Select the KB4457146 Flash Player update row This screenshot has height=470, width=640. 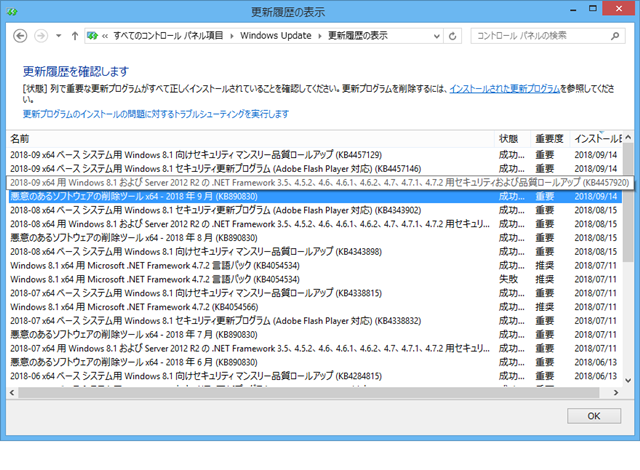(x=315, y=169)
